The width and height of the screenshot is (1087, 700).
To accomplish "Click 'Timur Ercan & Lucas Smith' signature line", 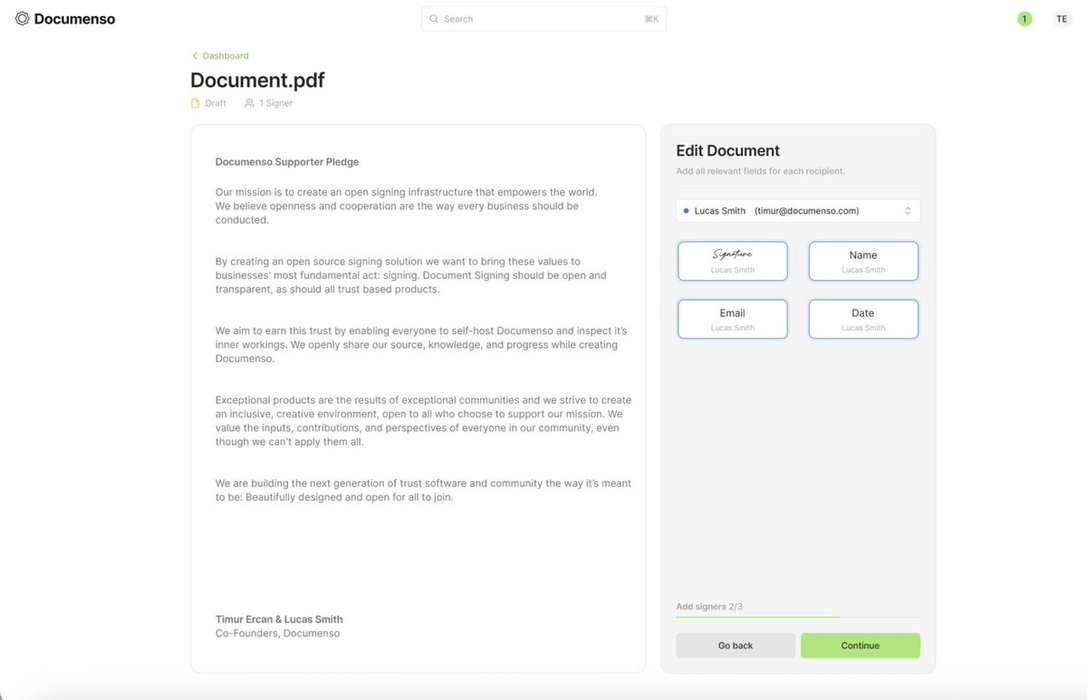I will point(279,619).
